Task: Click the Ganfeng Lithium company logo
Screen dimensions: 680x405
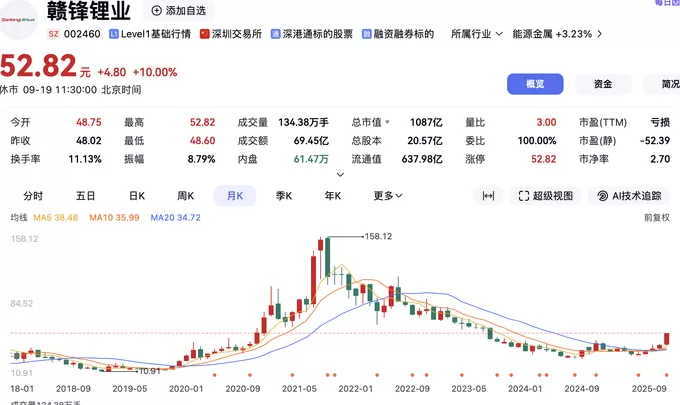Action: pyautogui.click(x=17, y=20)
